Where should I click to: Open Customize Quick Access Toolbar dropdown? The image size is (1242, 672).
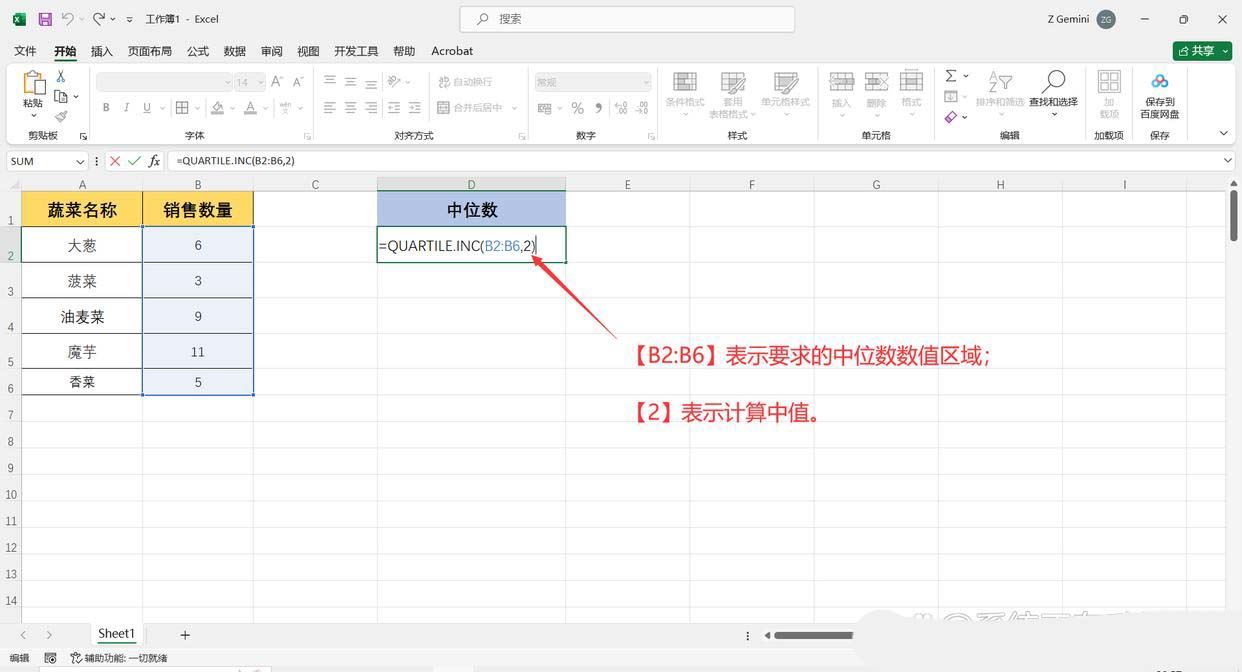pos(129,19)
